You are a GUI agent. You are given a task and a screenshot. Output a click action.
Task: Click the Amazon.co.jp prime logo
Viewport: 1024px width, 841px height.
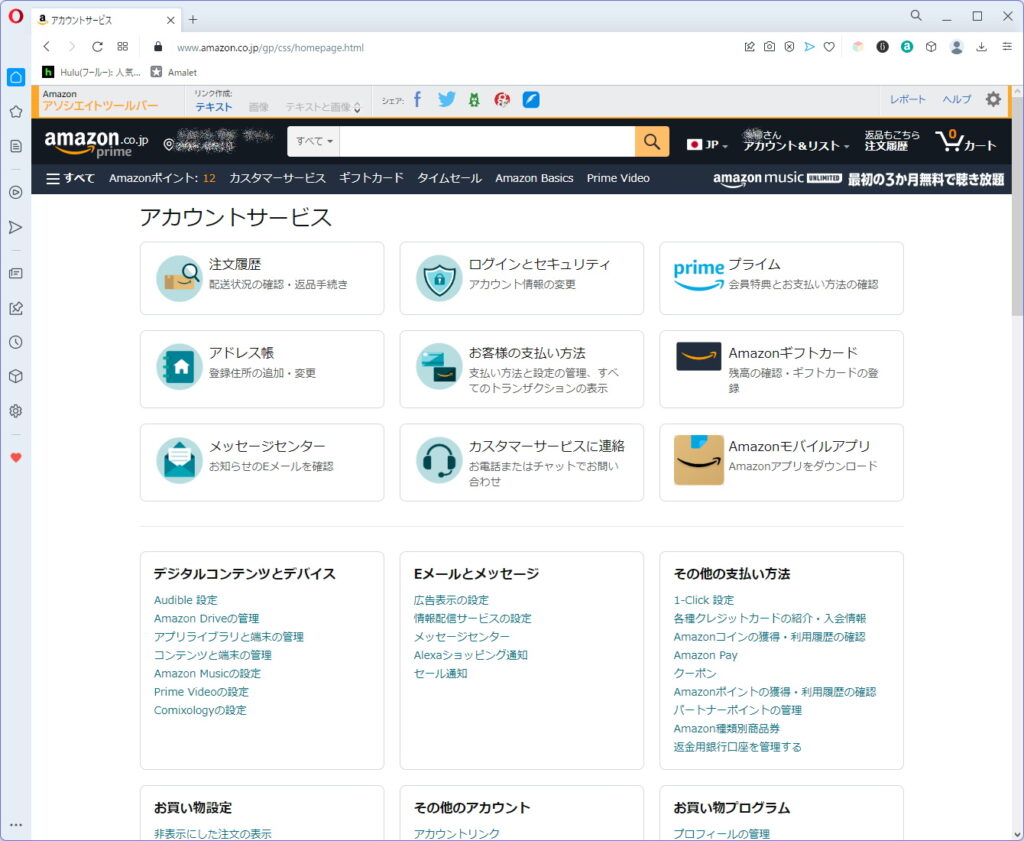96,143
